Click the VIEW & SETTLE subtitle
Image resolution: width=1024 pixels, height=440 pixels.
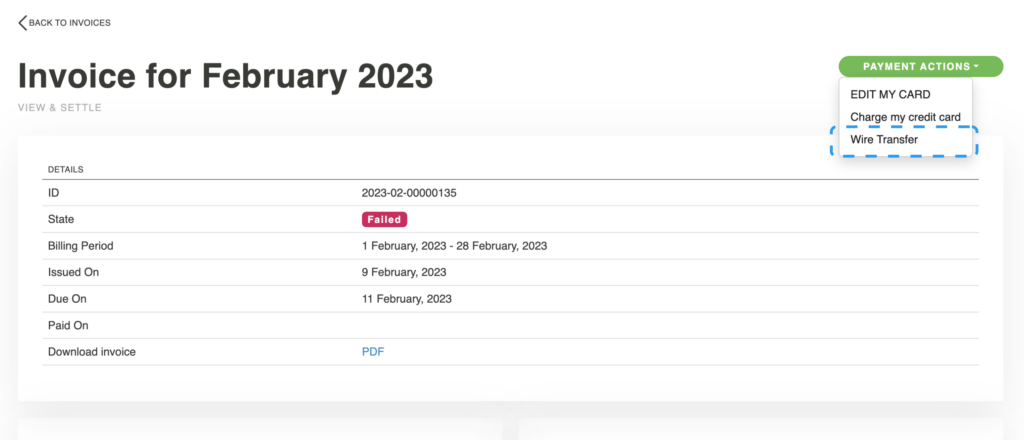(x=60, y=107)
